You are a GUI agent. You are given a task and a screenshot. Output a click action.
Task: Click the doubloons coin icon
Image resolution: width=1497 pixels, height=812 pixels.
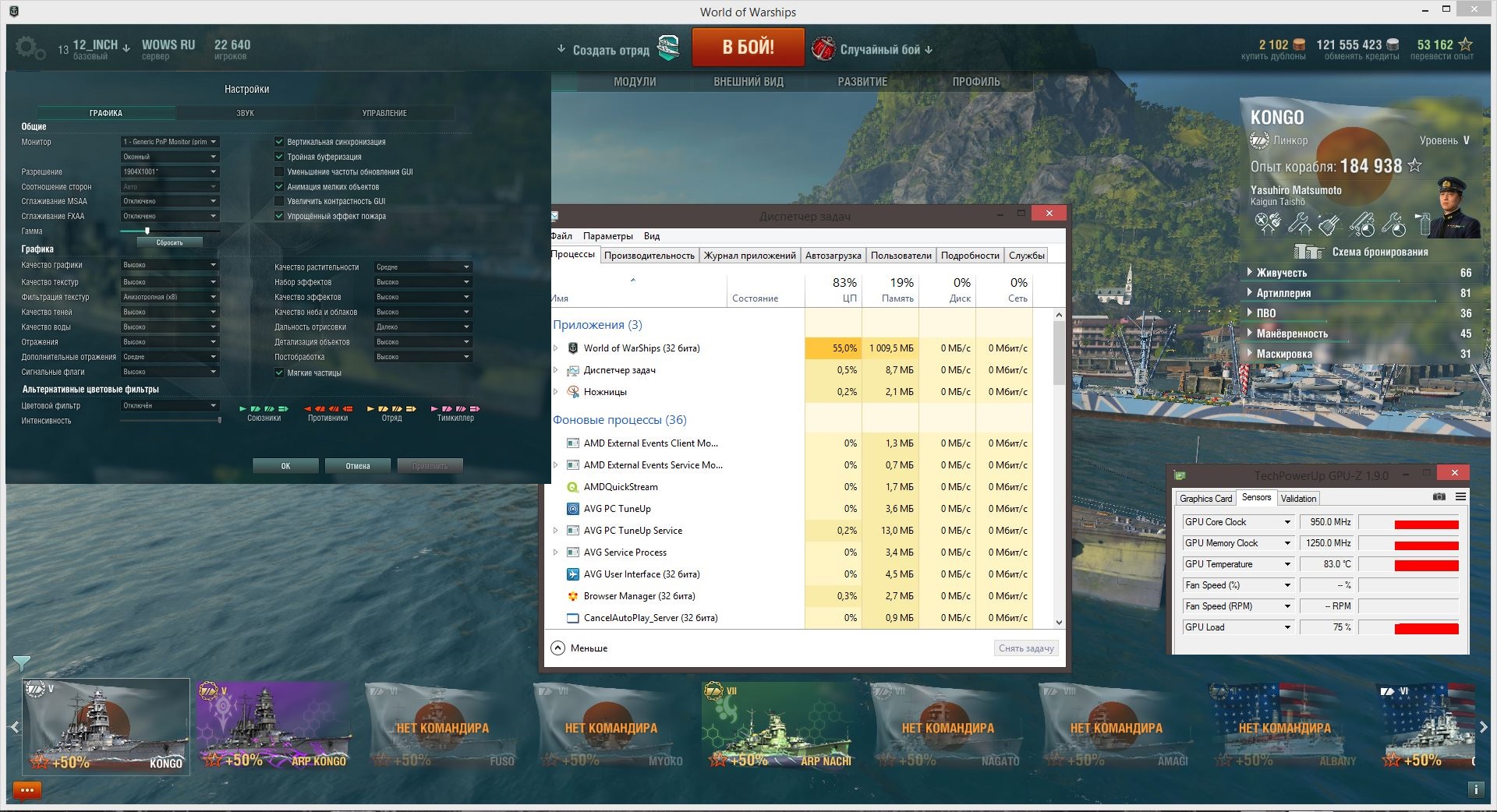coord(1299,44)
